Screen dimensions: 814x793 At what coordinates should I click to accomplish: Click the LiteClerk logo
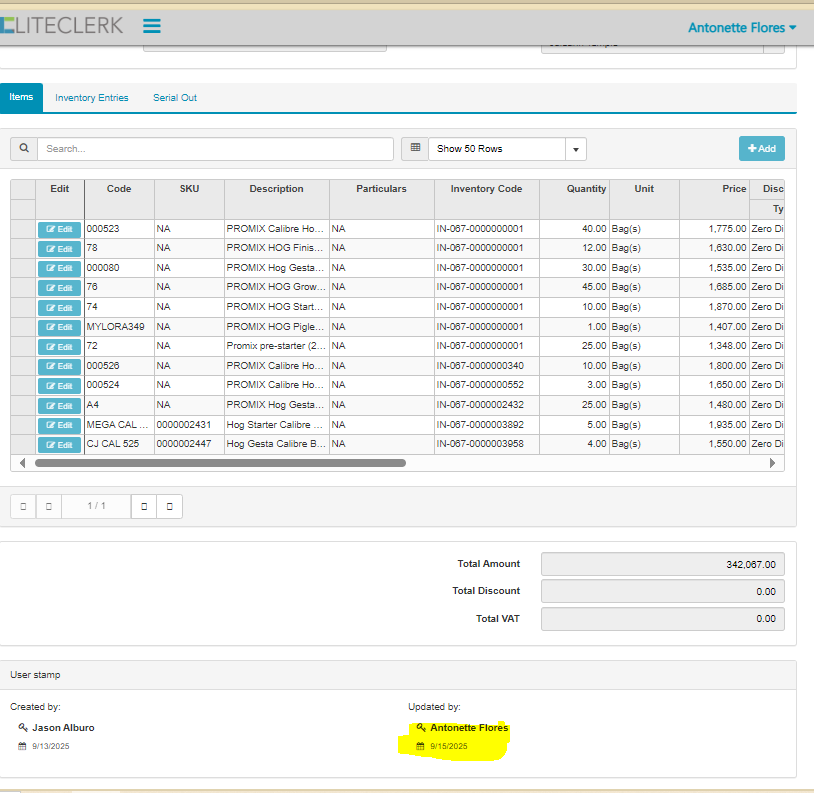point(62,26)
